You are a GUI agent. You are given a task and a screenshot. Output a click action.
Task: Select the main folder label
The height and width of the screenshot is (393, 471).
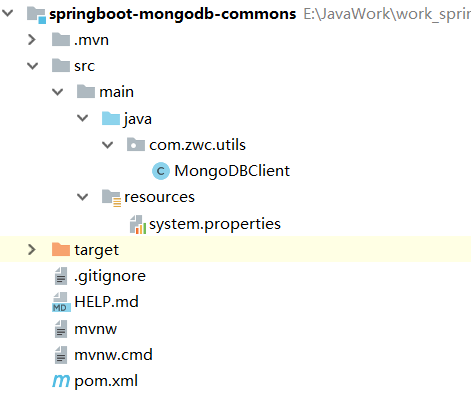point(116,92)
